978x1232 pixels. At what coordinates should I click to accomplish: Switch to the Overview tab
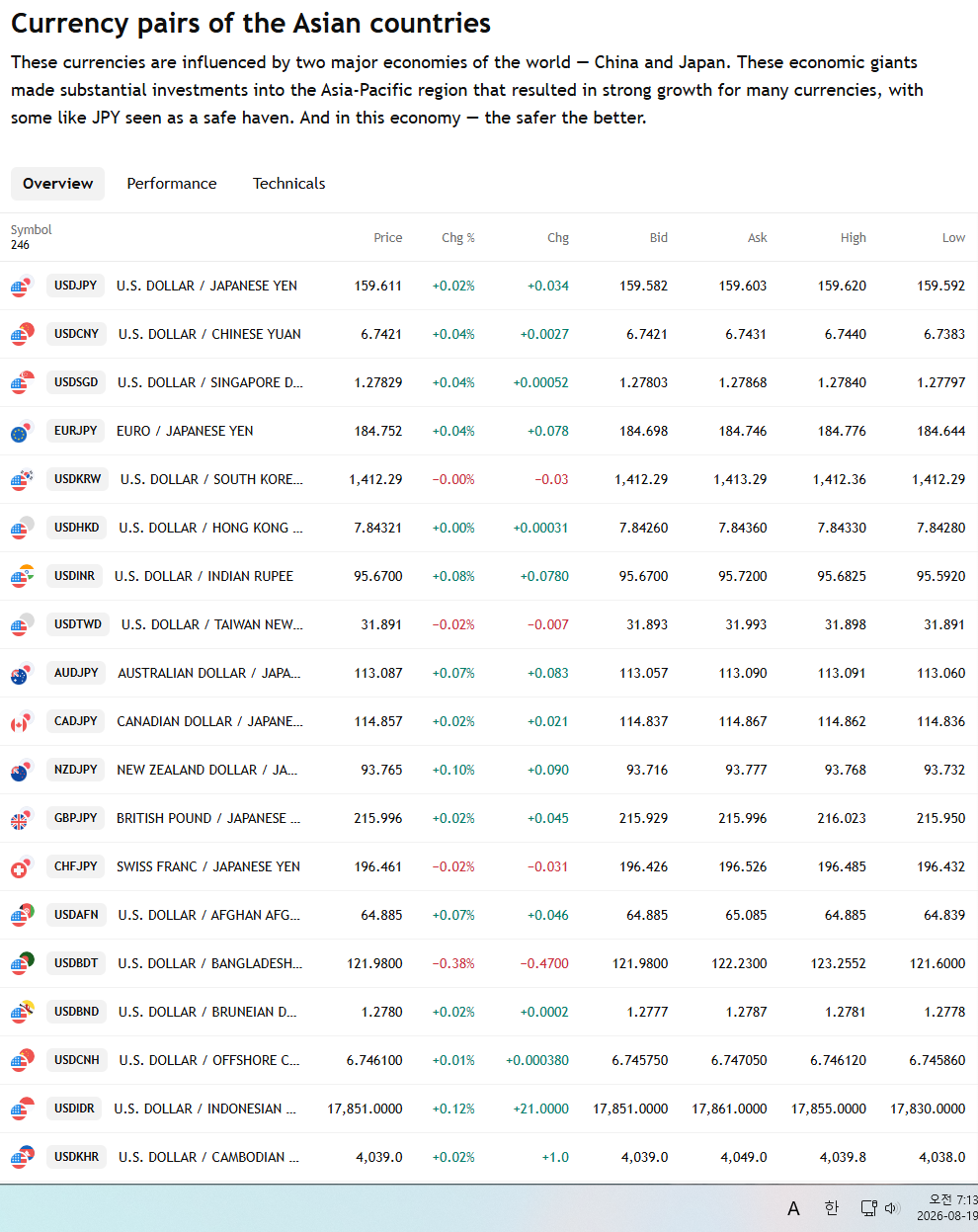click(x=57, y=184)
